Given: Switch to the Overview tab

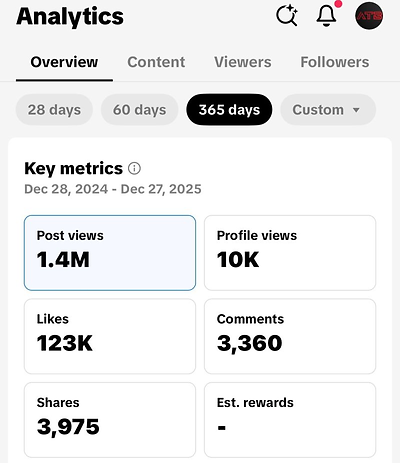Looking at the screenshot, I should click(64, 62).
